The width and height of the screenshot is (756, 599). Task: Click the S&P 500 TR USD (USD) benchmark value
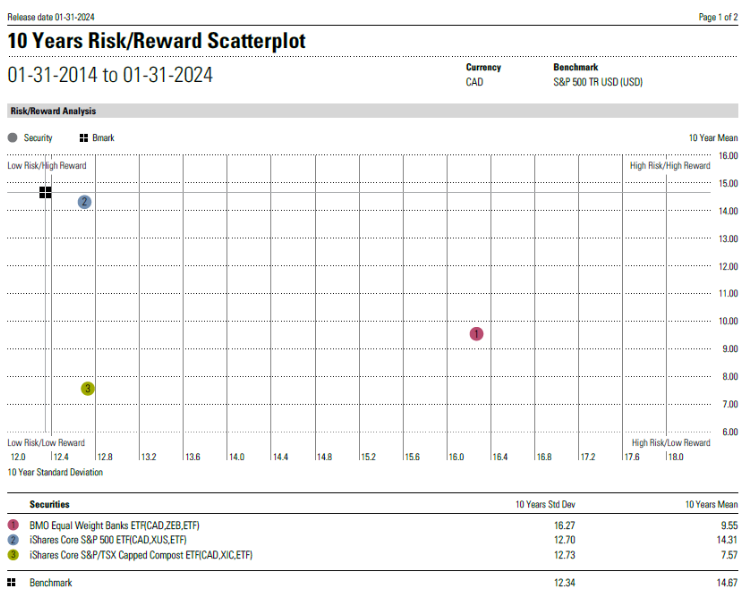[x=598, y=82]
